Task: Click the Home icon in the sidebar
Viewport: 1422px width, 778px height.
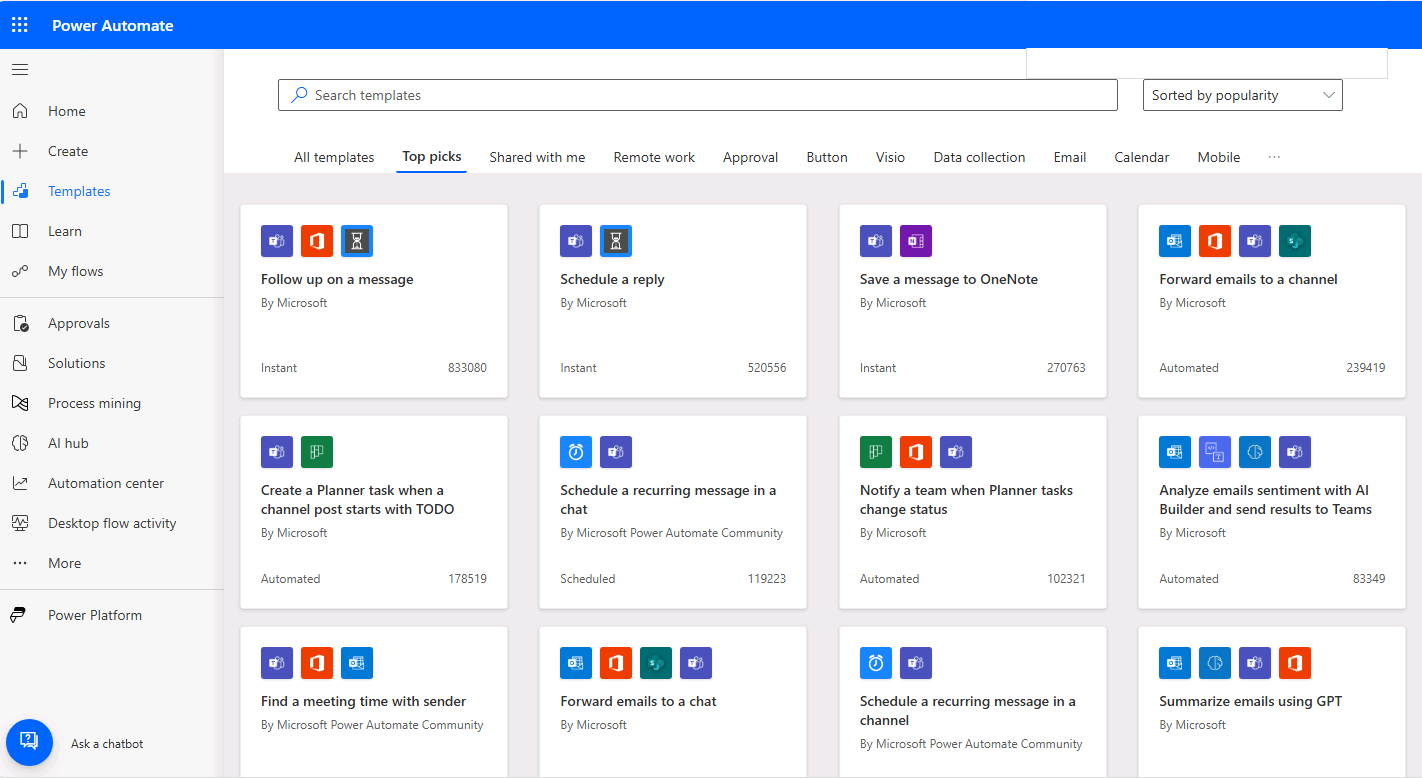Action: (20, 111)
